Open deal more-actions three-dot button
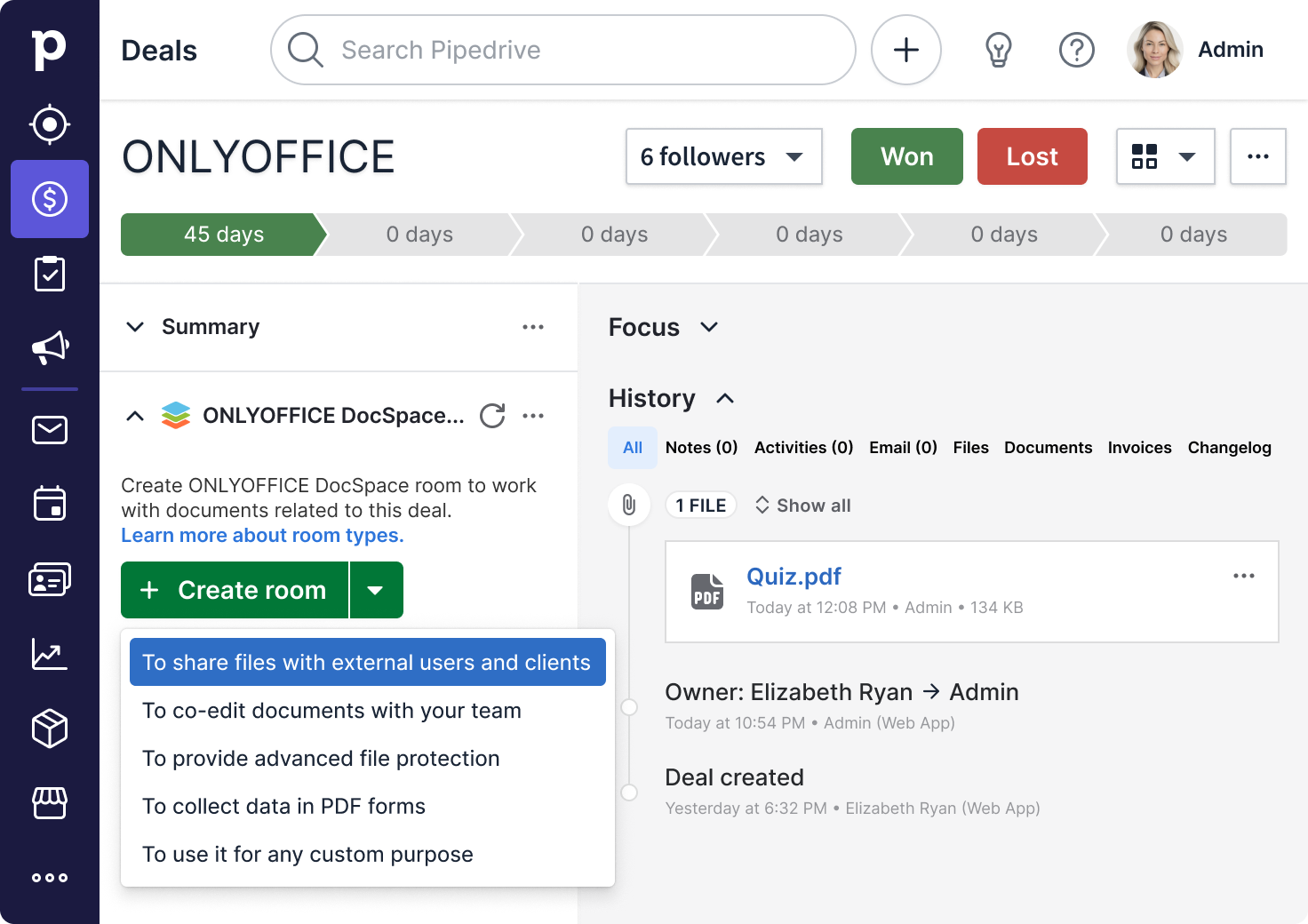 [x=1258, y=156]
